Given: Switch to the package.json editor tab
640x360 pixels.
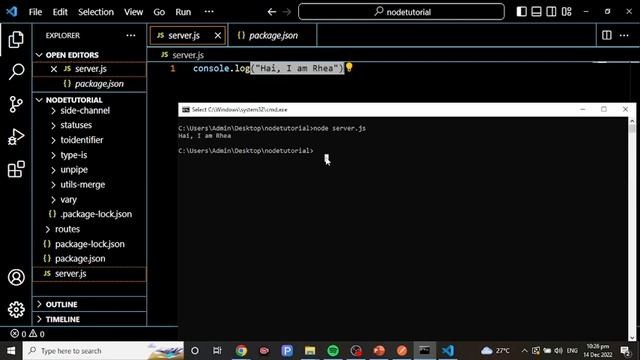Looking at the screenshot, I should pos(273,36).
